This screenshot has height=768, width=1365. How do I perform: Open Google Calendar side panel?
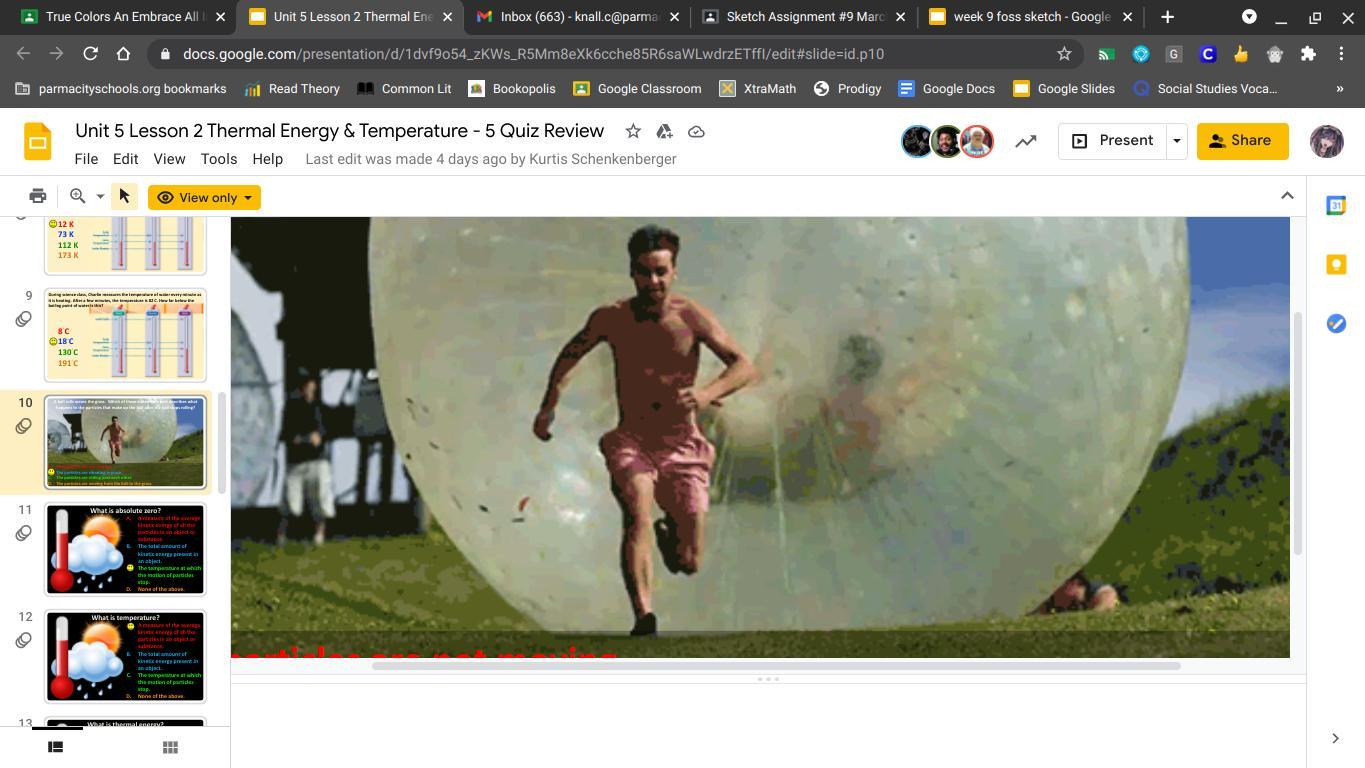pos(1336,205)
